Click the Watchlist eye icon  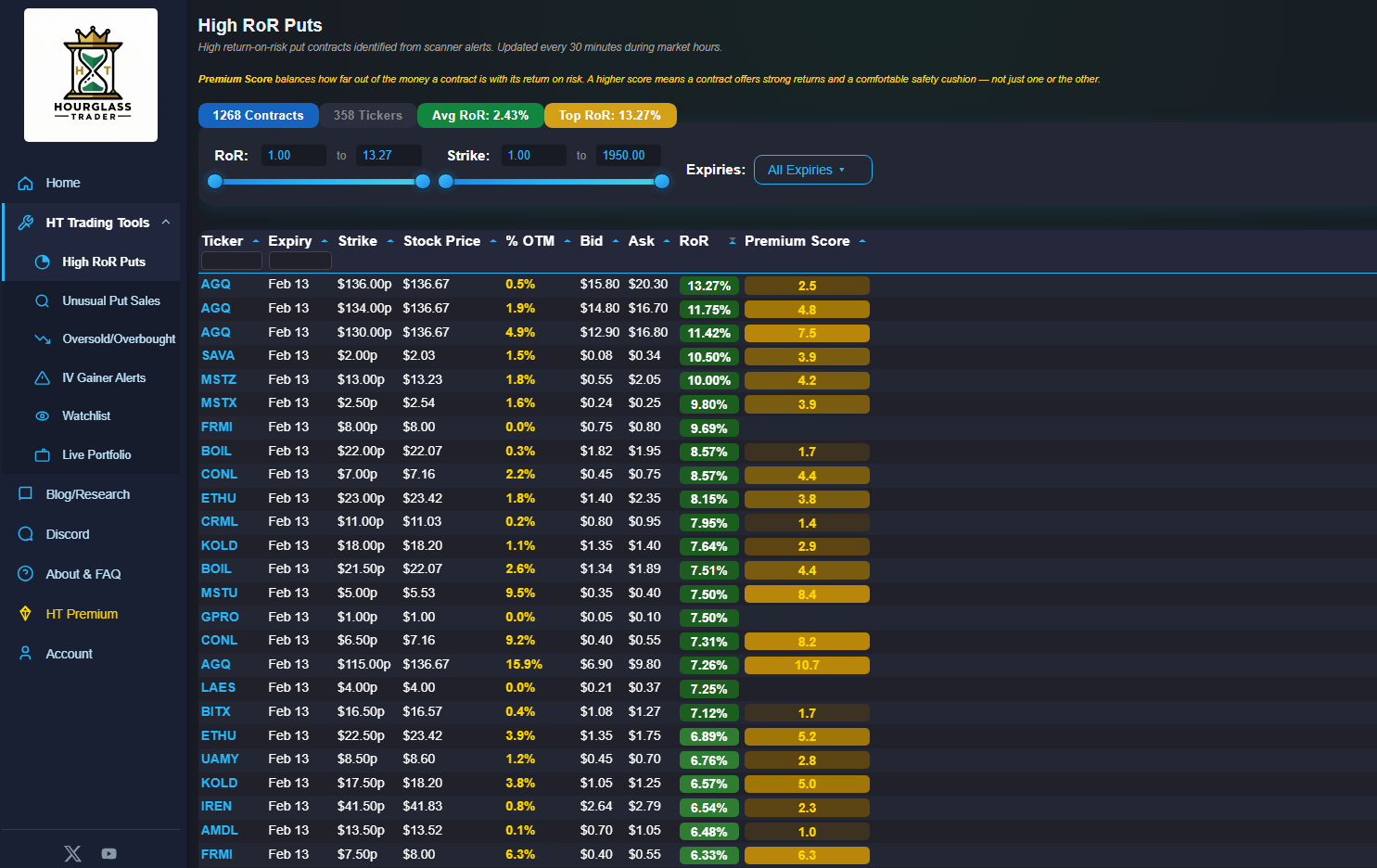(x=42, y=416)
